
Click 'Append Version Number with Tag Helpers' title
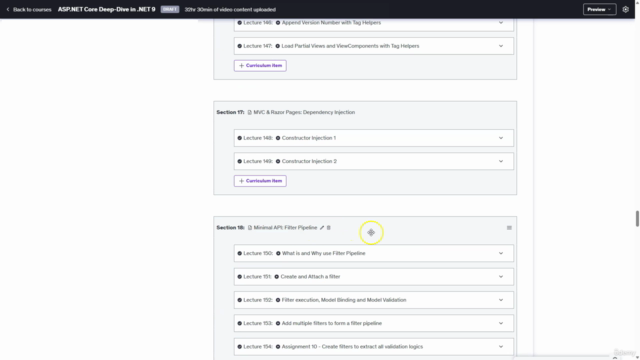[331, 23]
